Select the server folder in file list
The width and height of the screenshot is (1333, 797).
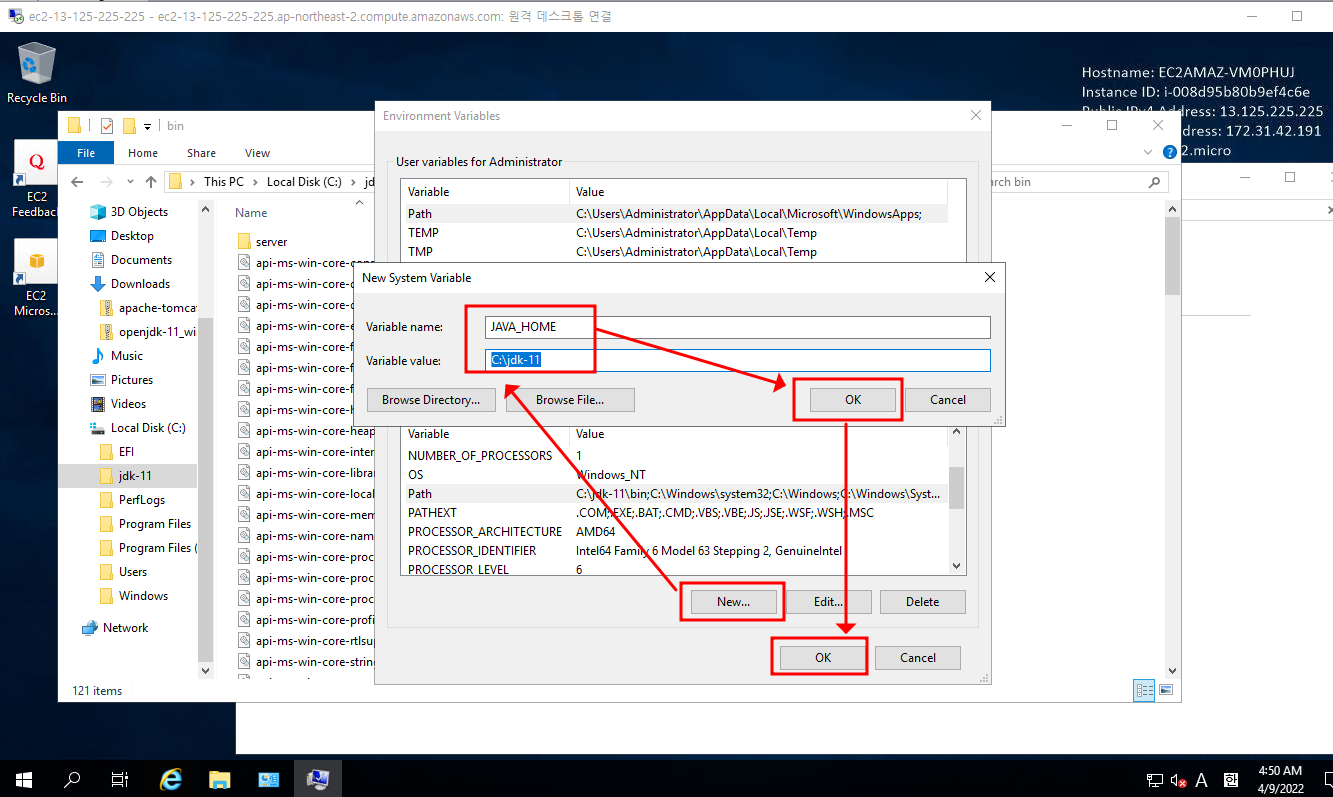(272, 242)
